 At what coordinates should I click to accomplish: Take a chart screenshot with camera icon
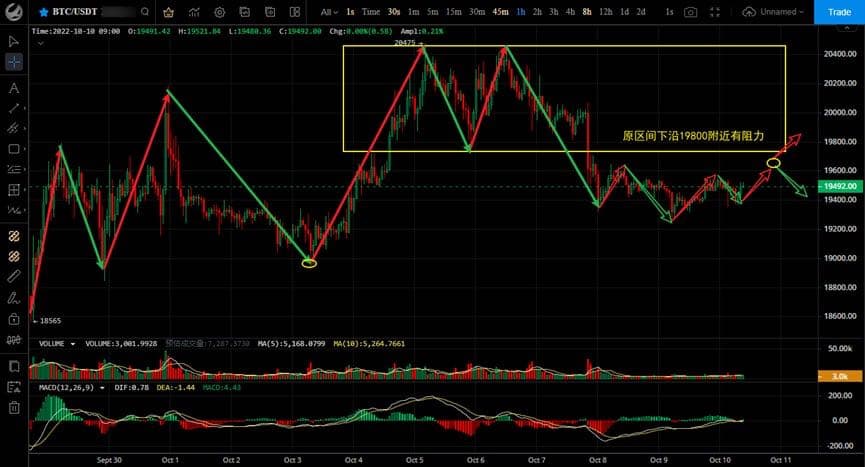690,12
